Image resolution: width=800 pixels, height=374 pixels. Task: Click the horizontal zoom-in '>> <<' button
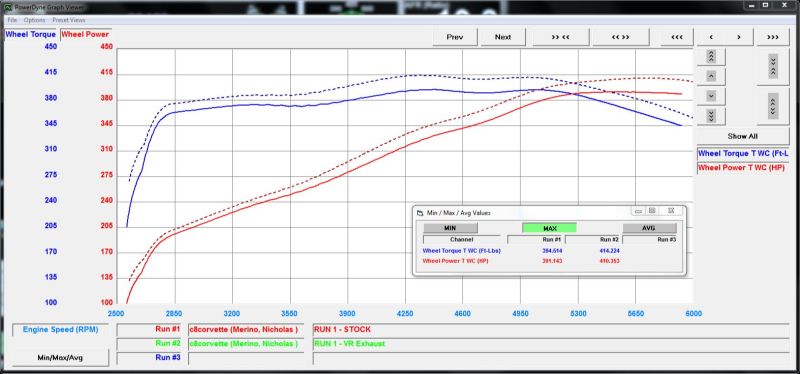pyautogui.click(x=561, y=37)
